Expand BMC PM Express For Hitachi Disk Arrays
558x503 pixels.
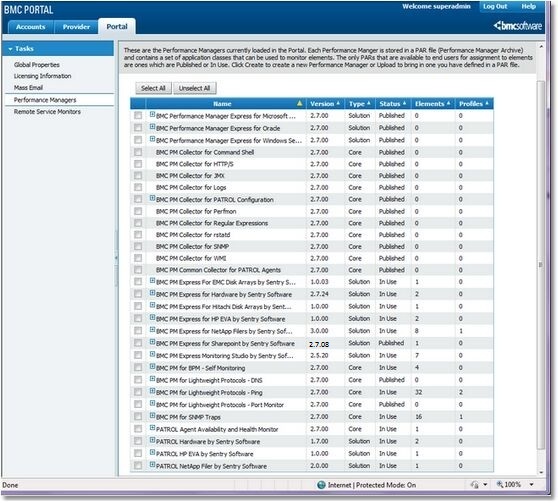(x=152, y=305)
